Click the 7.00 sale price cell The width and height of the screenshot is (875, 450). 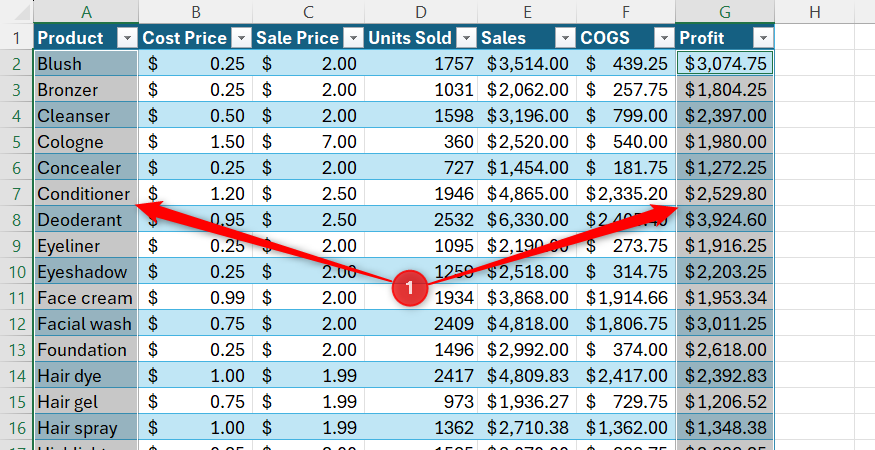[308, 142]
